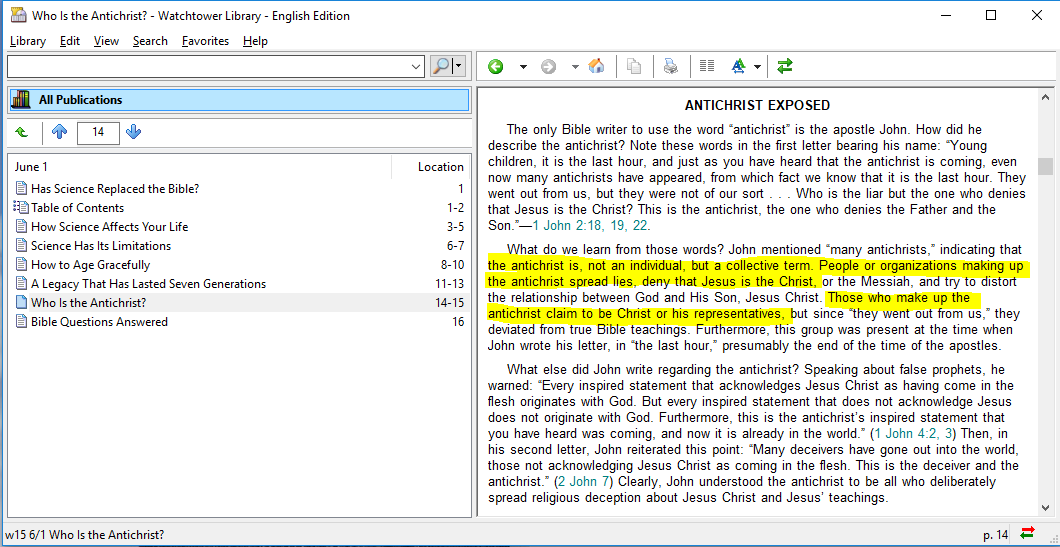The width and height of the screenshot is (1060, 547).
Task: Select "Science Has Its Limitations" article
Action: [x=100, y=246]
